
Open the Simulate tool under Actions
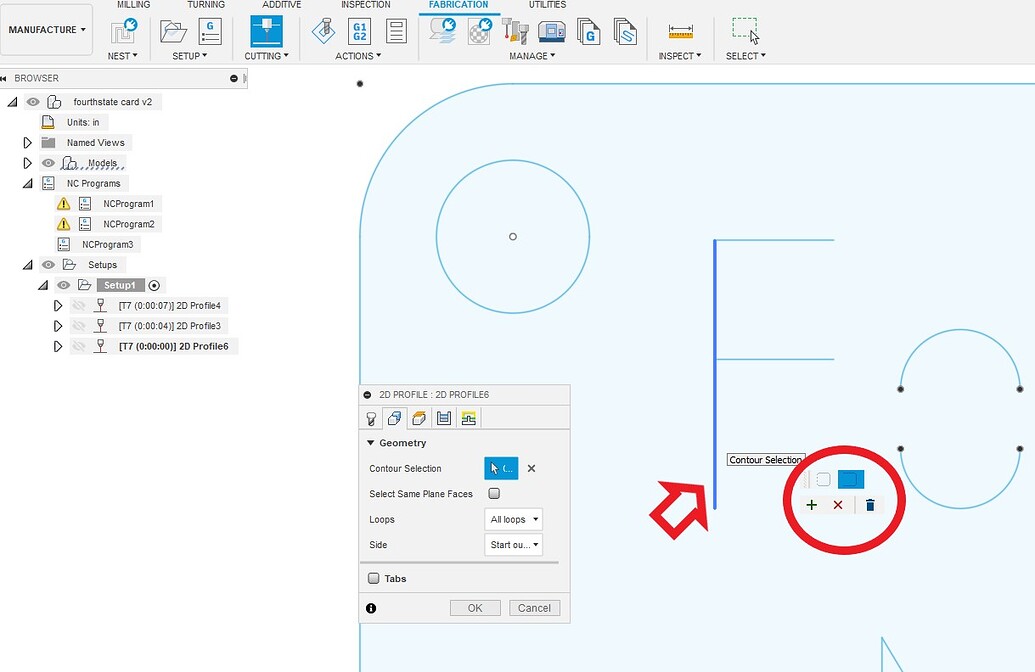click(x=322, y=33)
